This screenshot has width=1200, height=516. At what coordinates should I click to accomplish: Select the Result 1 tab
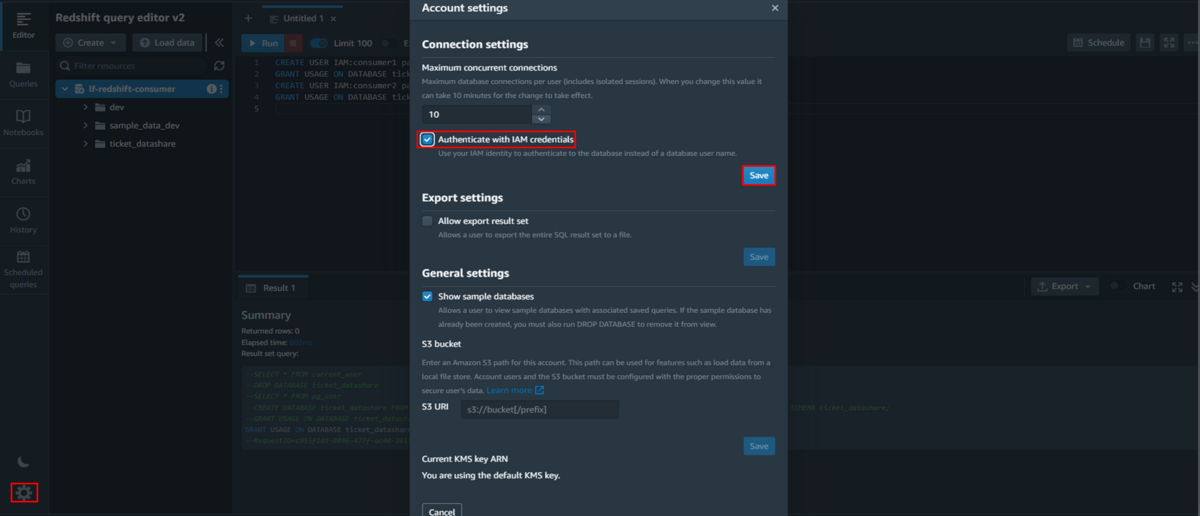click(x=272, y=288)
